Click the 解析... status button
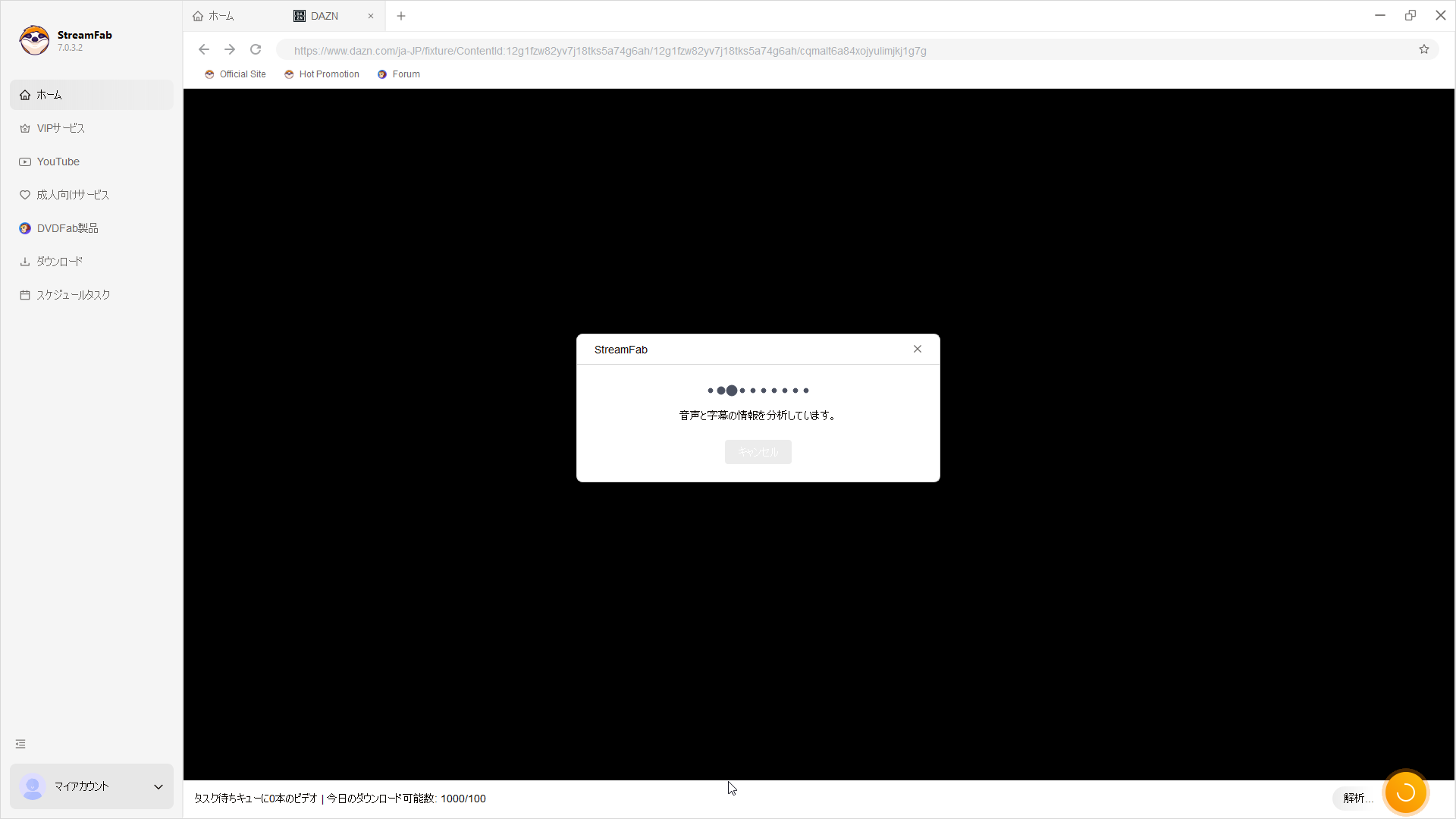The image size is (1456, 819). [x=1358, y=799]
